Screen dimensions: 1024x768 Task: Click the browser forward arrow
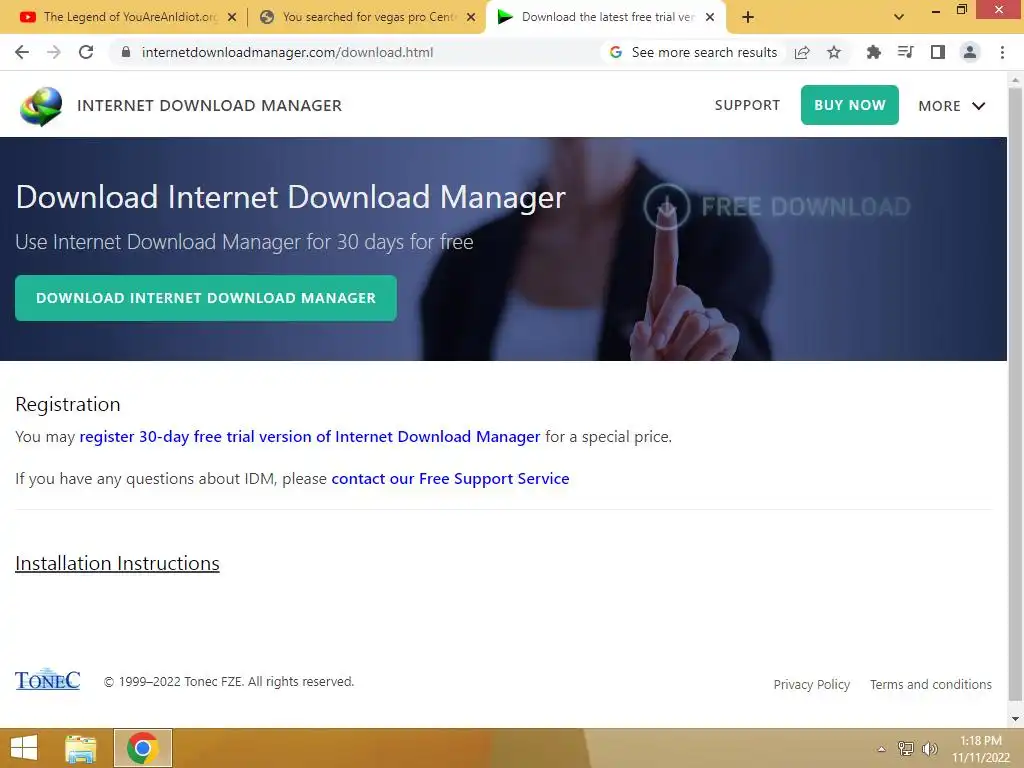pos(54,52)
